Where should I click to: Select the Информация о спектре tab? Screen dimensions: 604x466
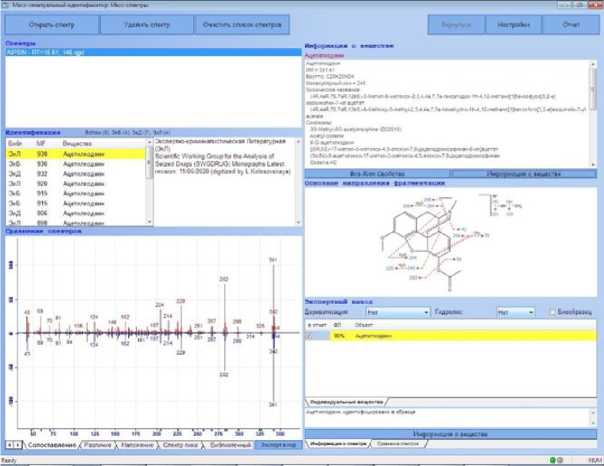point(338,444)
